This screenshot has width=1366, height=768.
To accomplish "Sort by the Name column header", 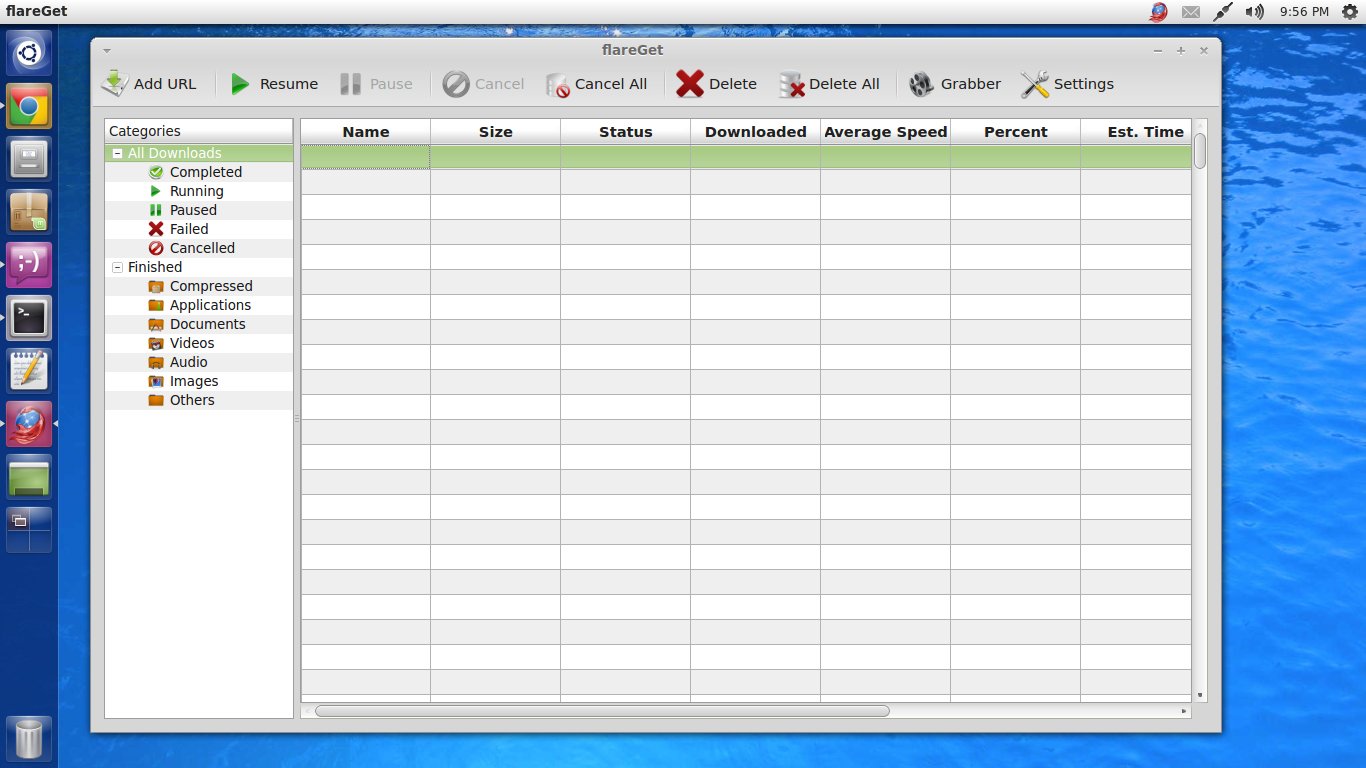I will pyautogui.click(x=366, y=132).
